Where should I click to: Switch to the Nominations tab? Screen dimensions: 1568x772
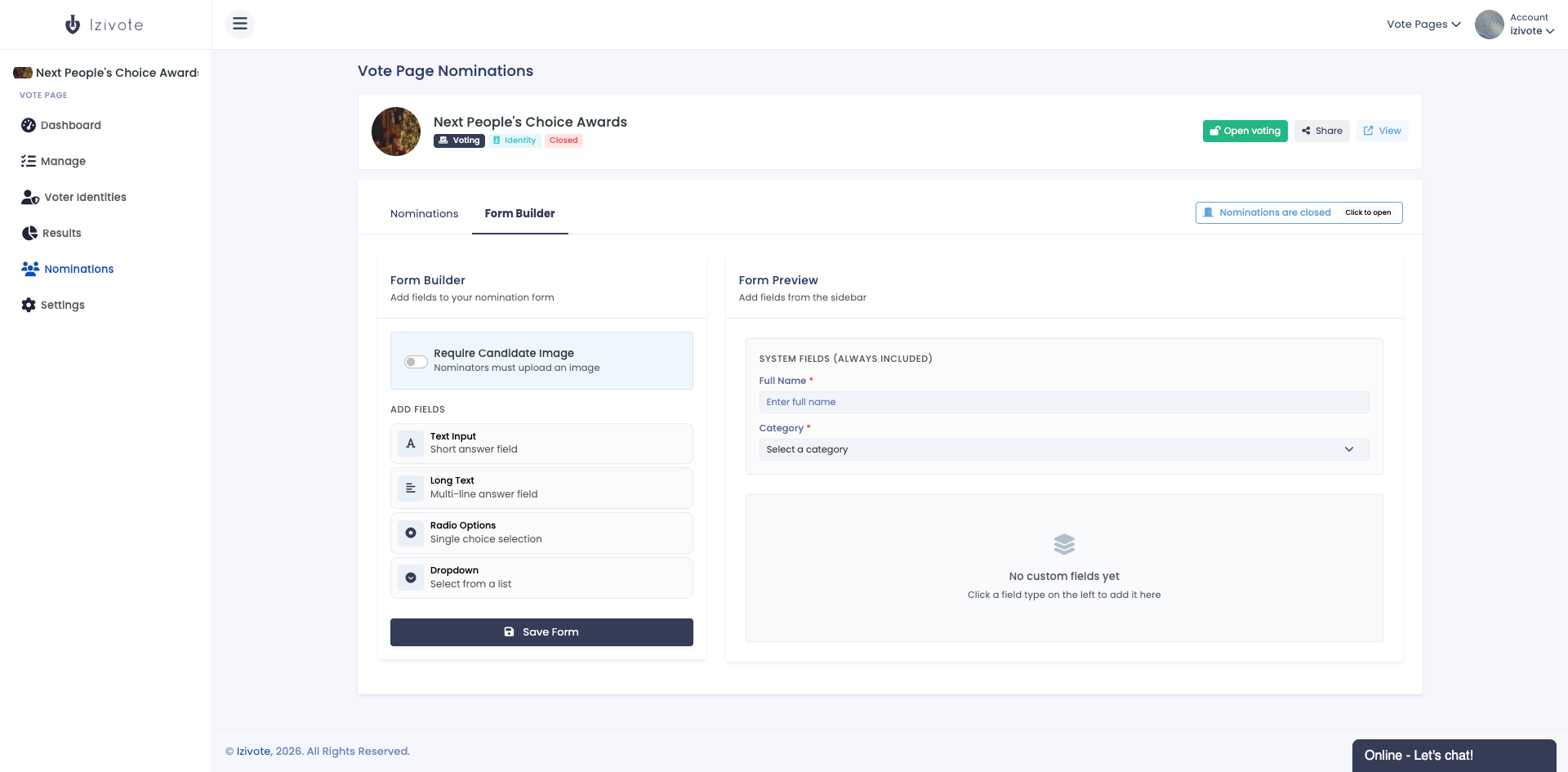tap(425, 214)
